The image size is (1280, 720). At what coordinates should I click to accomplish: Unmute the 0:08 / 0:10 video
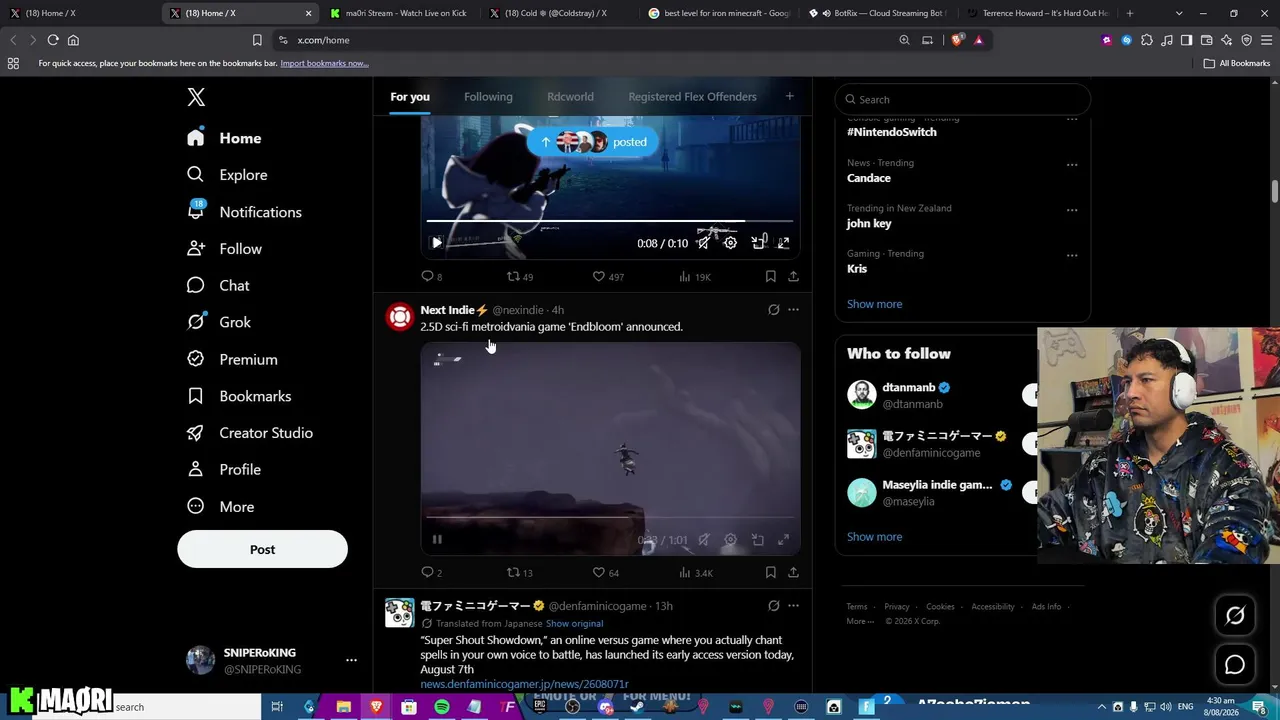pos(704,243)
